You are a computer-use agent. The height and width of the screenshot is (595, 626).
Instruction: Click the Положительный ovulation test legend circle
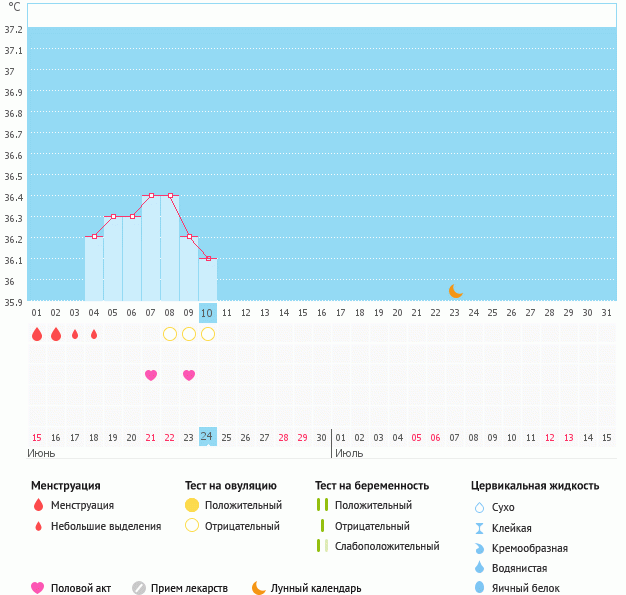pos(193,505)
